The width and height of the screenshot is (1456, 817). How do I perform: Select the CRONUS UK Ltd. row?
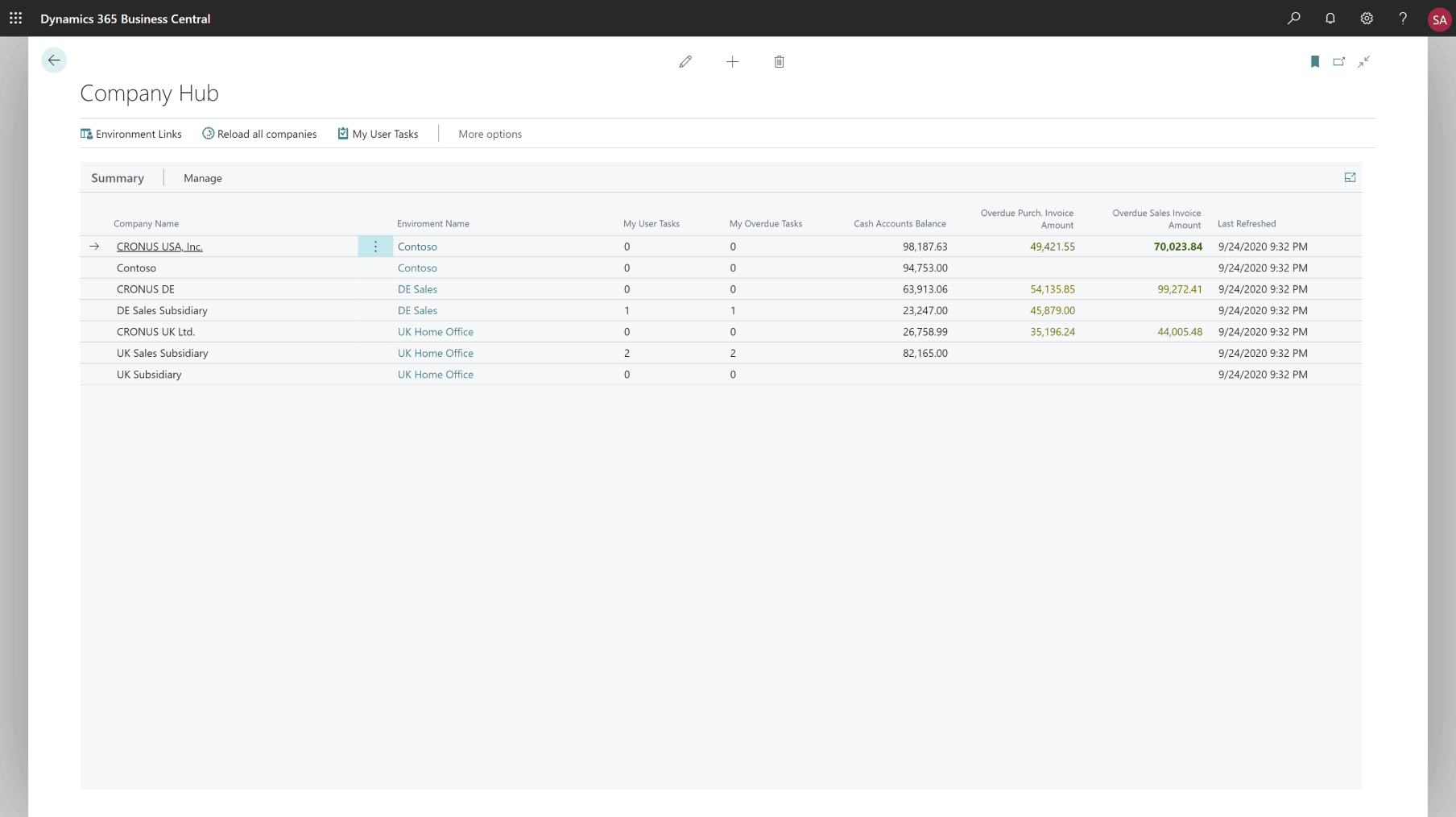721,332
